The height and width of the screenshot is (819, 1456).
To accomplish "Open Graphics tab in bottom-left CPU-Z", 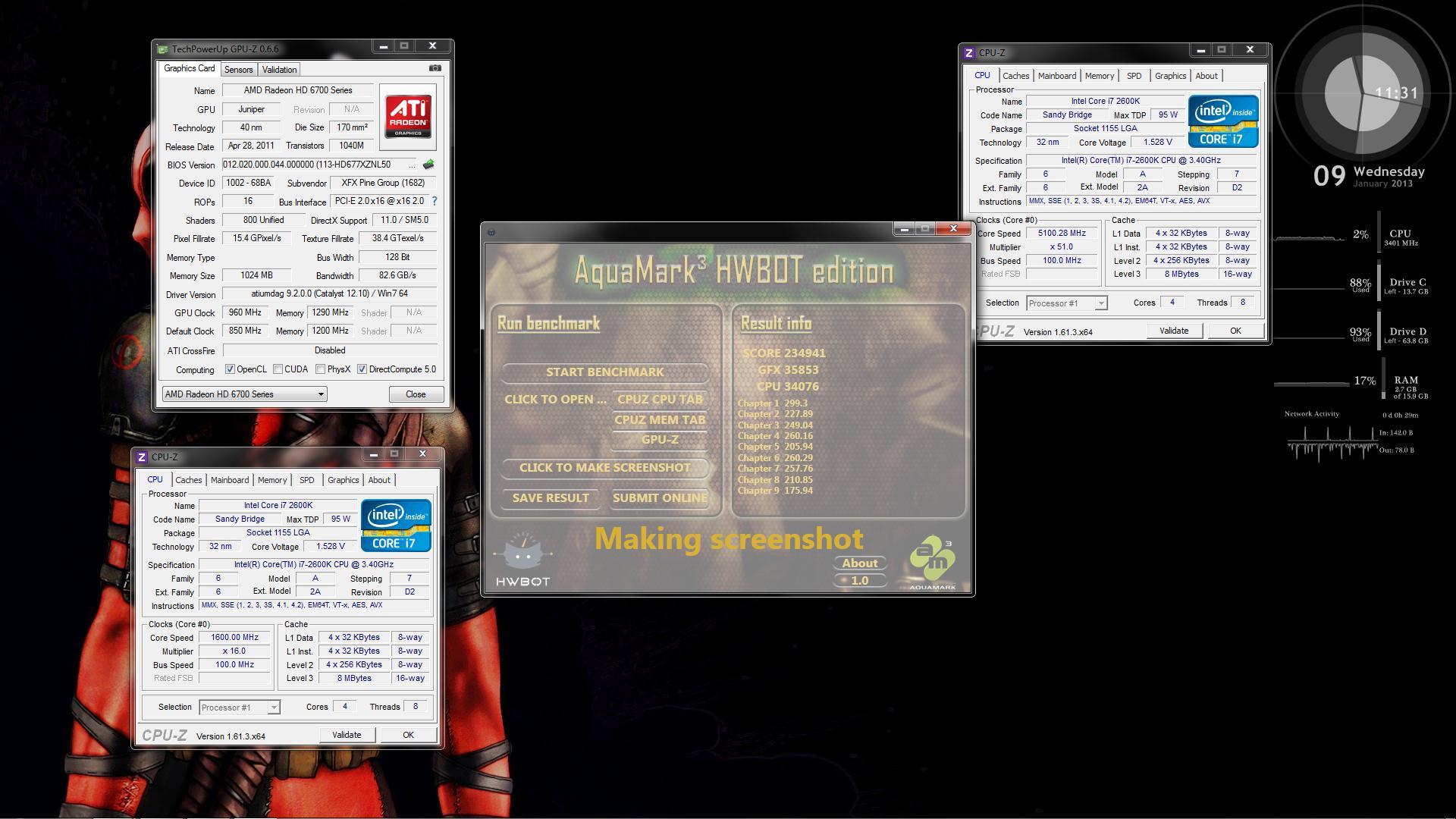I will pyautogui.click(x=343, y=480).
